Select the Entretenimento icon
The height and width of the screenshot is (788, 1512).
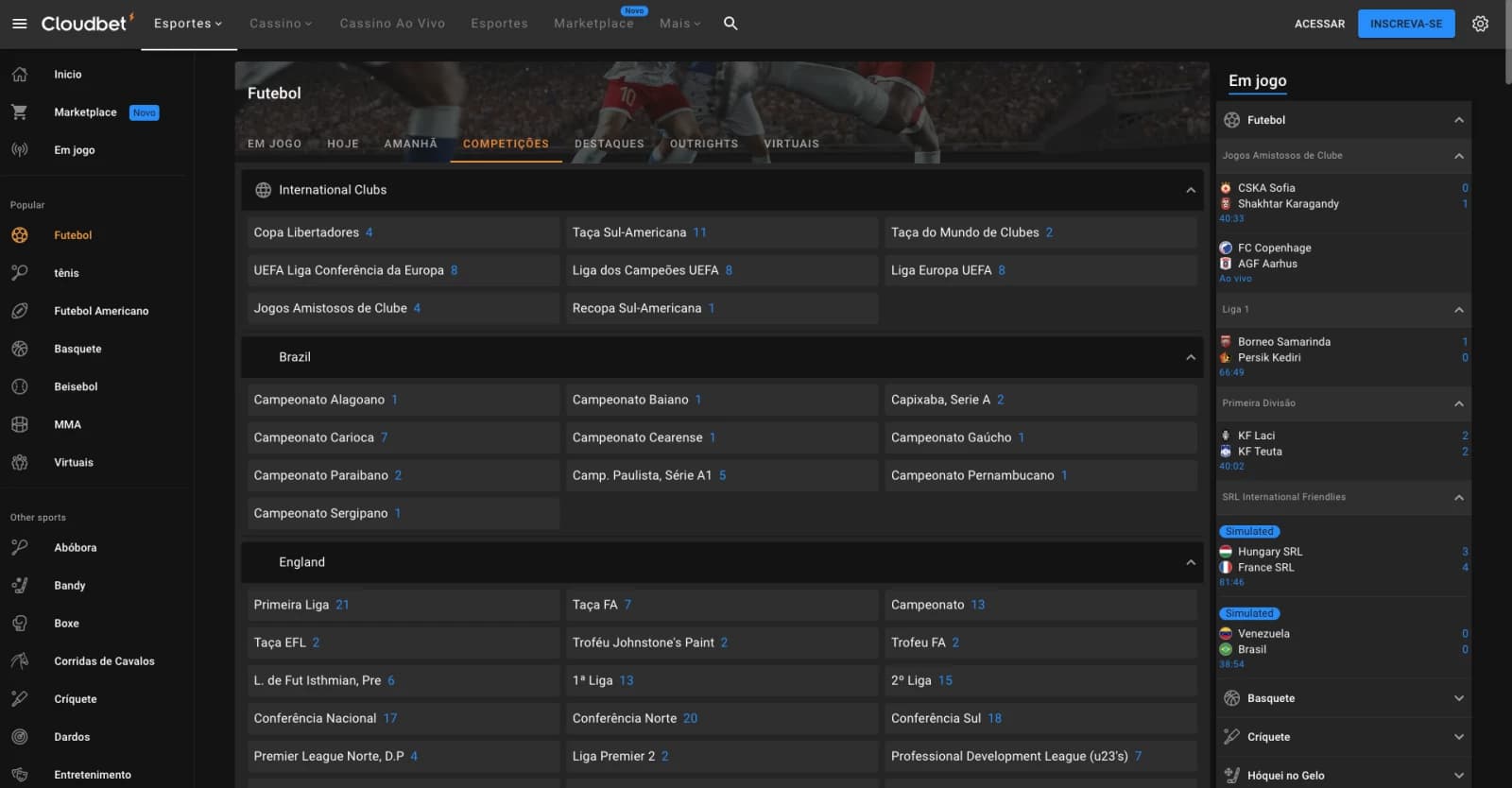tap(20, 774)
